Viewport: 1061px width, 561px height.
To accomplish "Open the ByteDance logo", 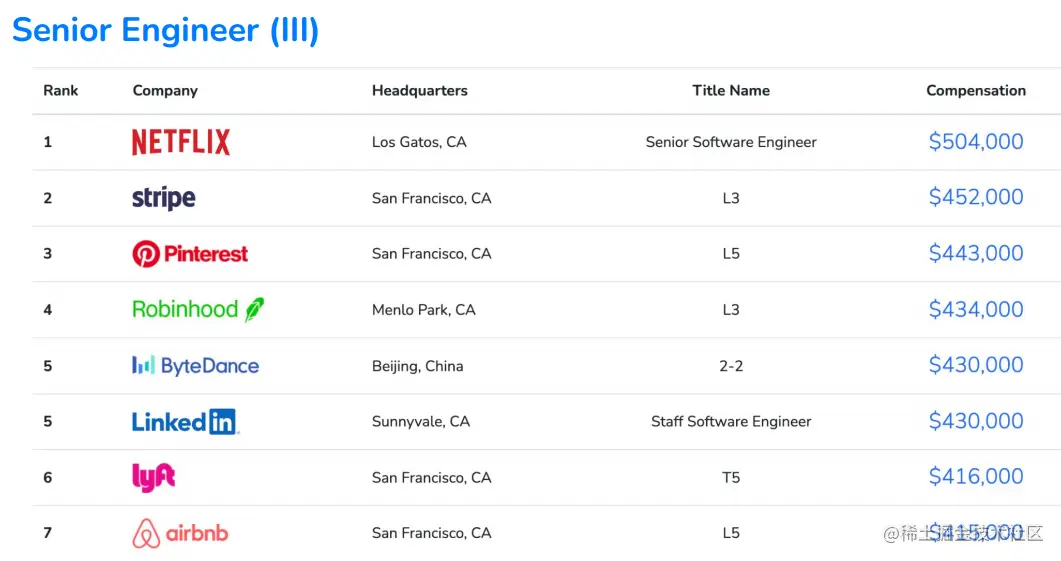I will tap(196, 366).
